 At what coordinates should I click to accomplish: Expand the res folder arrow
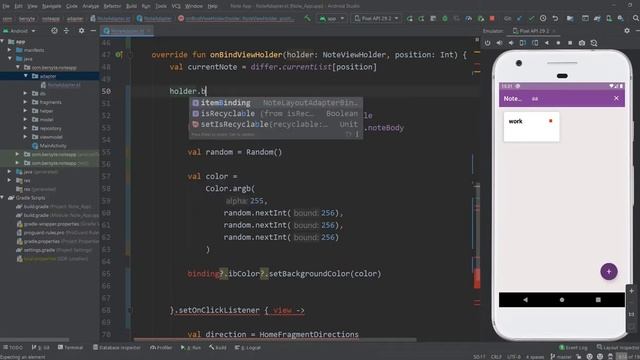point(10,180)
